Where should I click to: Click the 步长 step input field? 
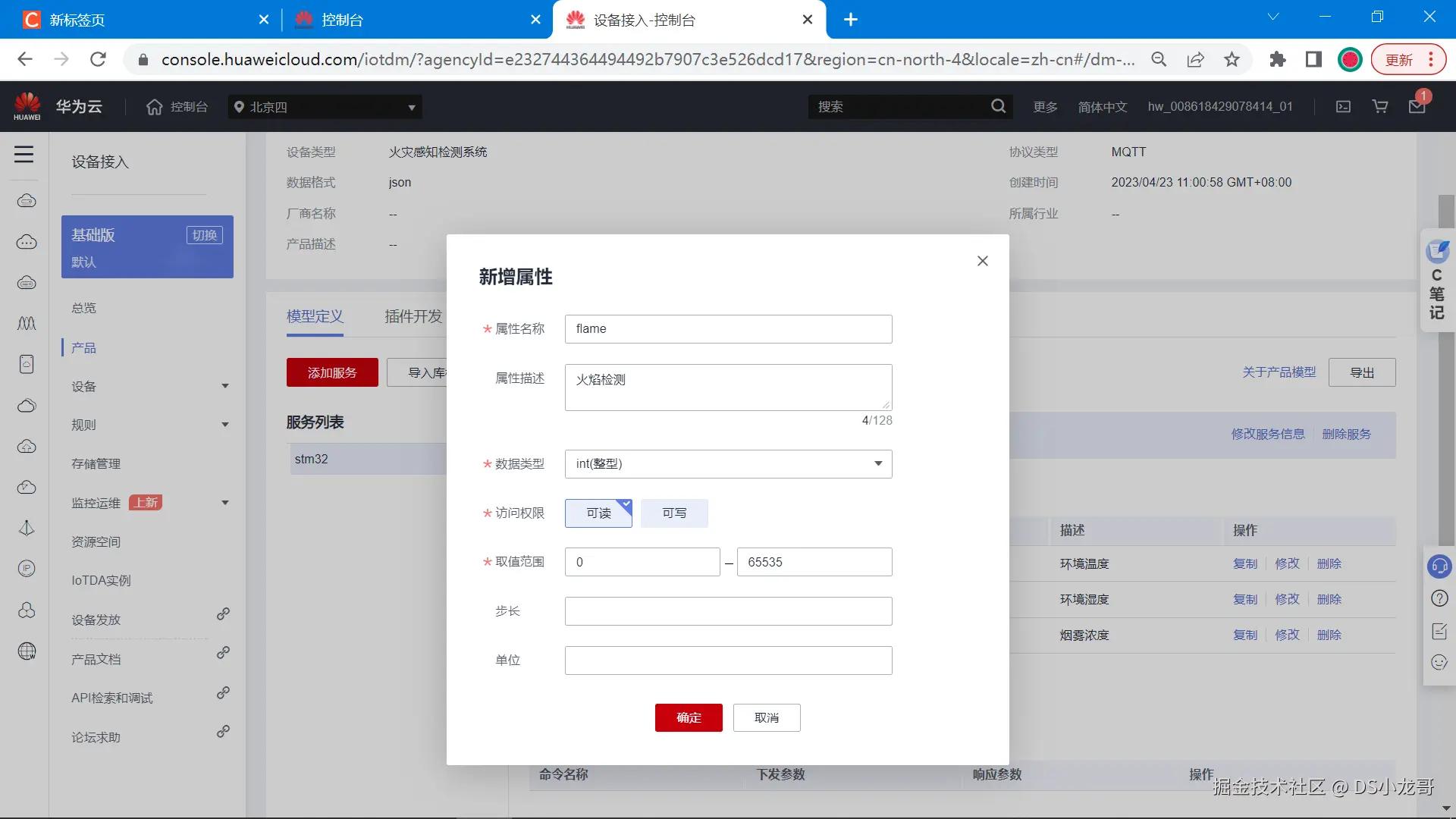728,611
